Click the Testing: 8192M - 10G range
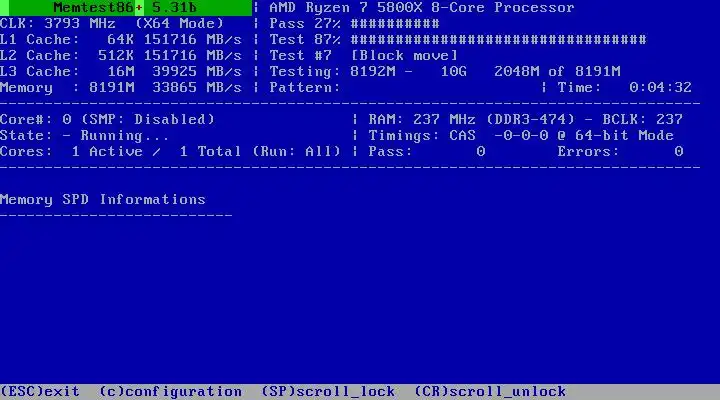This screenshot has height=400, width=720. tap(368, 72)
